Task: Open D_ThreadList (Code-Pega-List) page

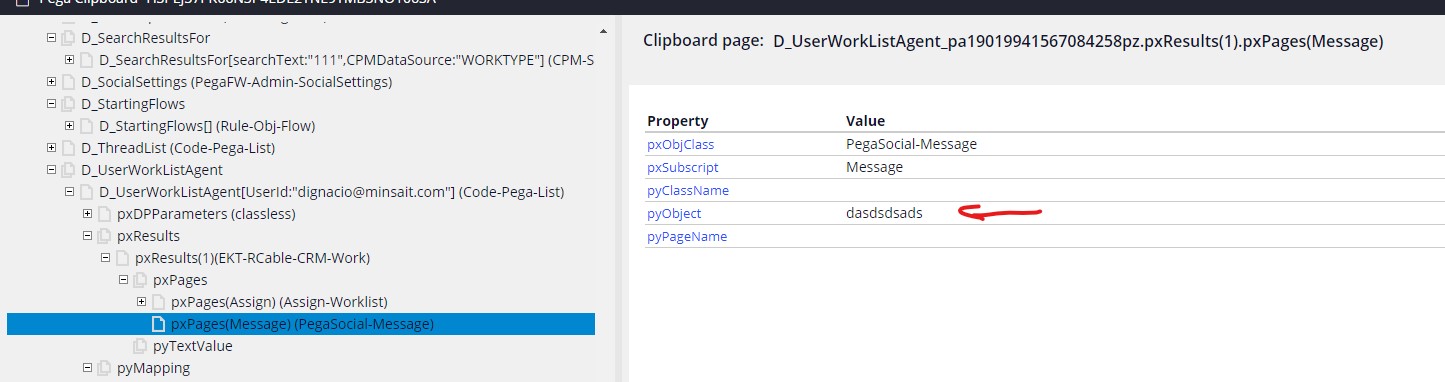Action: pyautogui.click(x=178, y=148)
